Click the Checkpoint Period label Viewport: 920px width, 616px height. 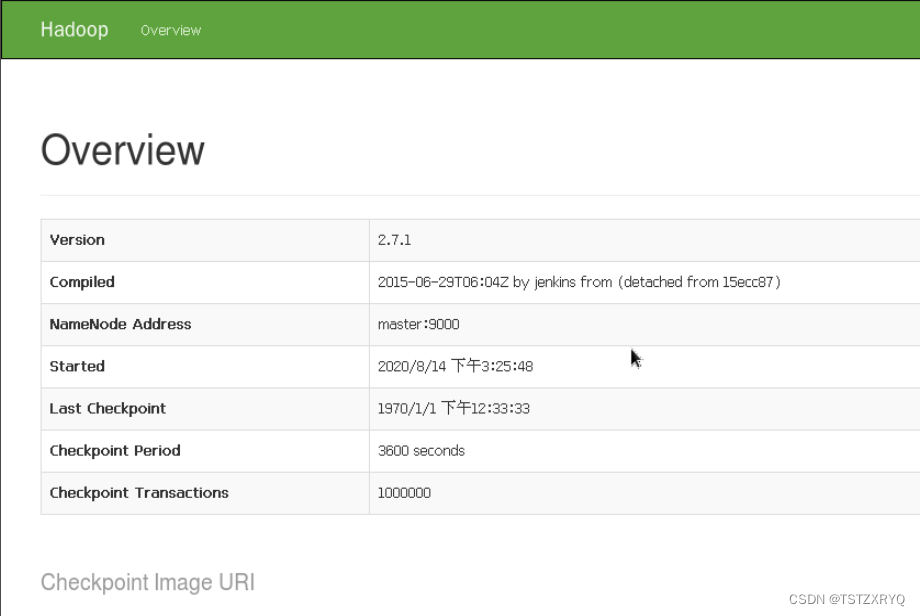coord(115,451)
